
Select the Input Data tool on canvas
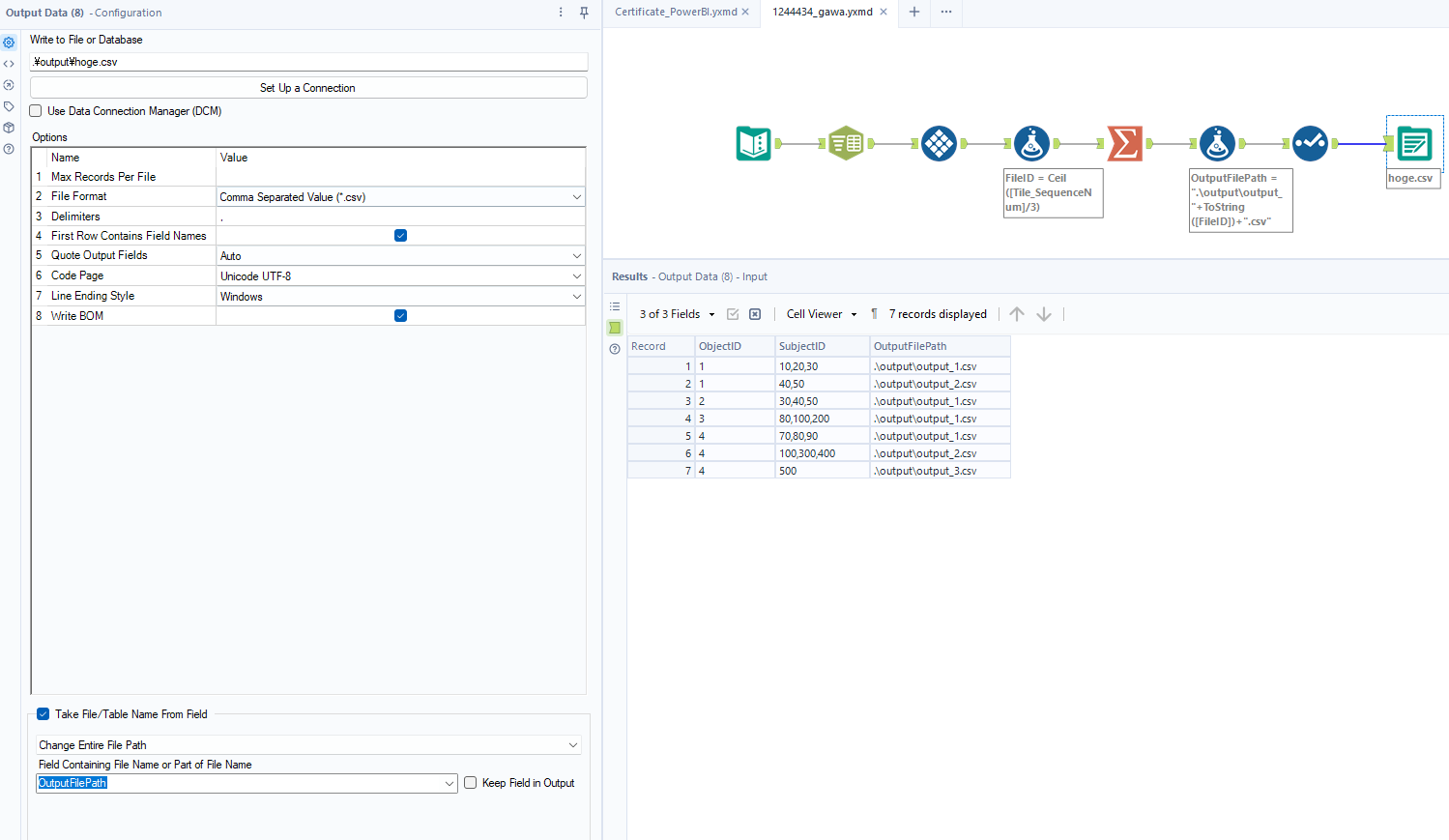(x=753, y=144)
